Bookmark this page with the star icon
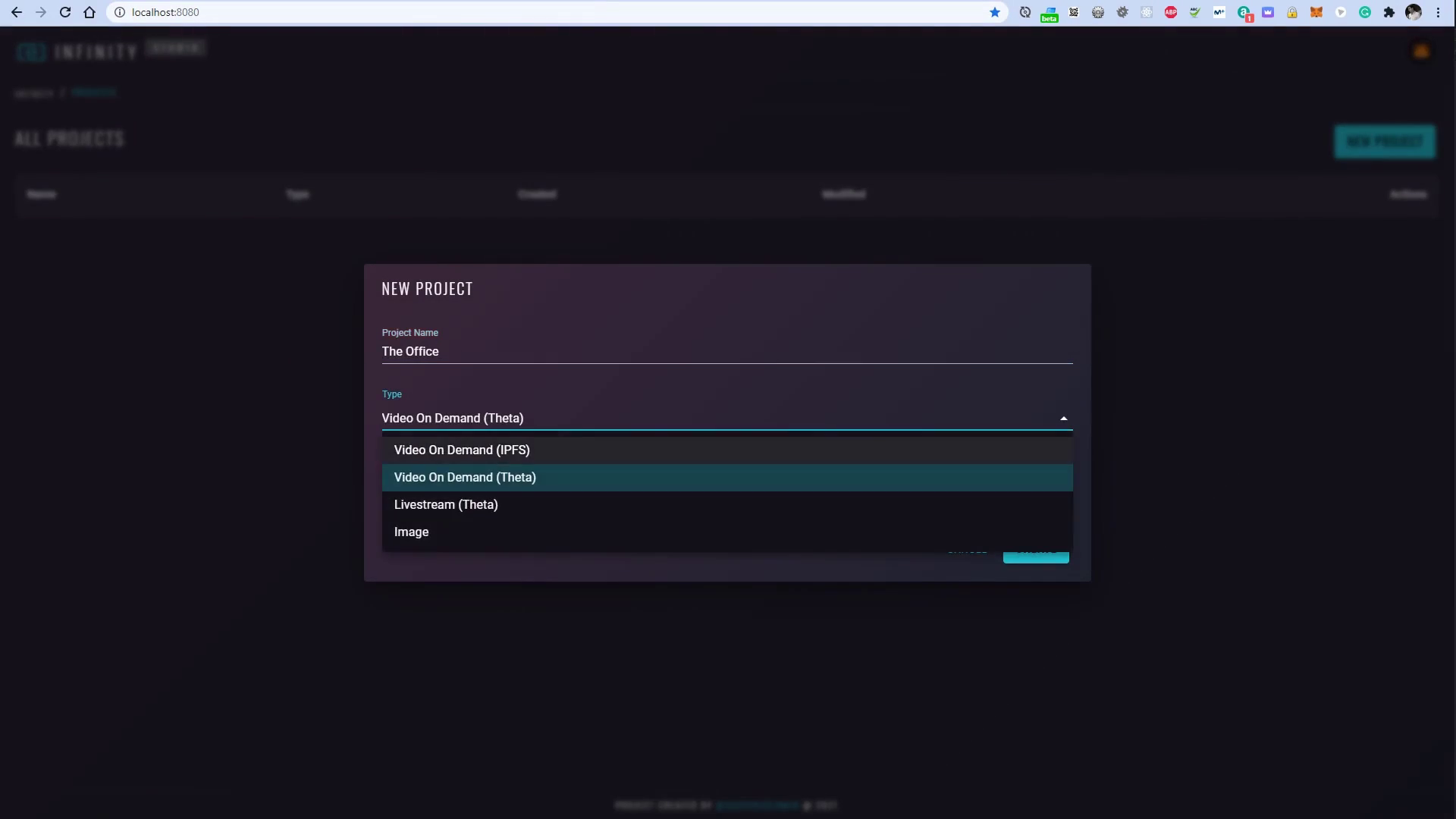The image size is (1456, 819). pos(995,12)
